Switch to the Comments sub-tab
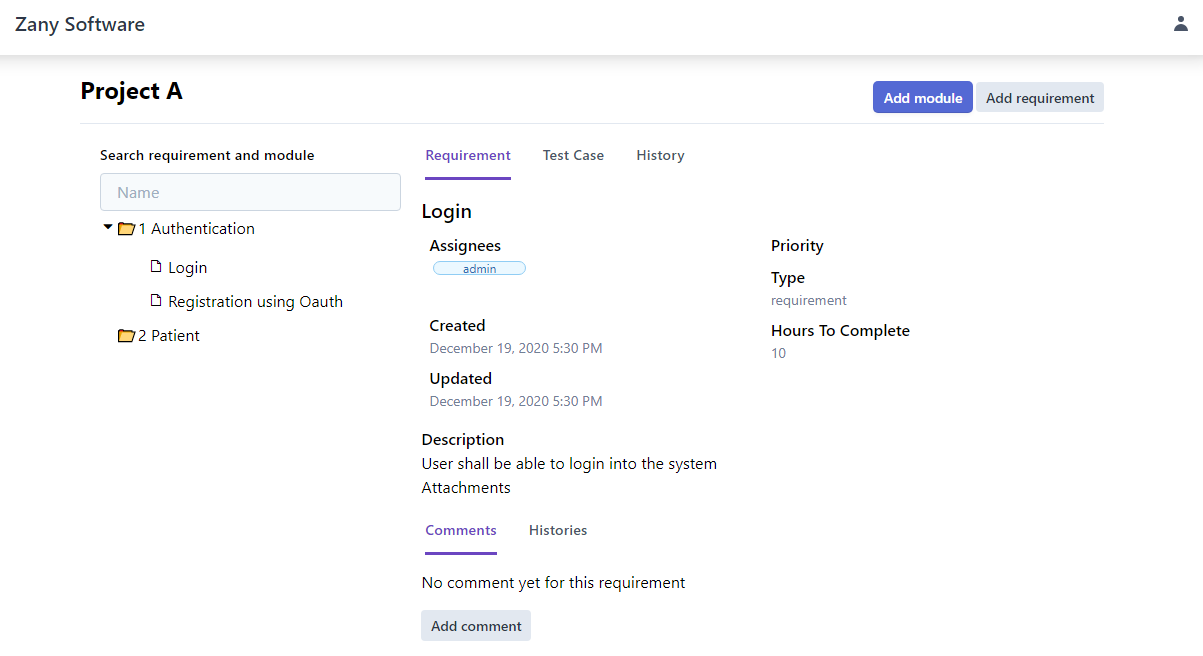1203x656 pixels. point(461,531)
